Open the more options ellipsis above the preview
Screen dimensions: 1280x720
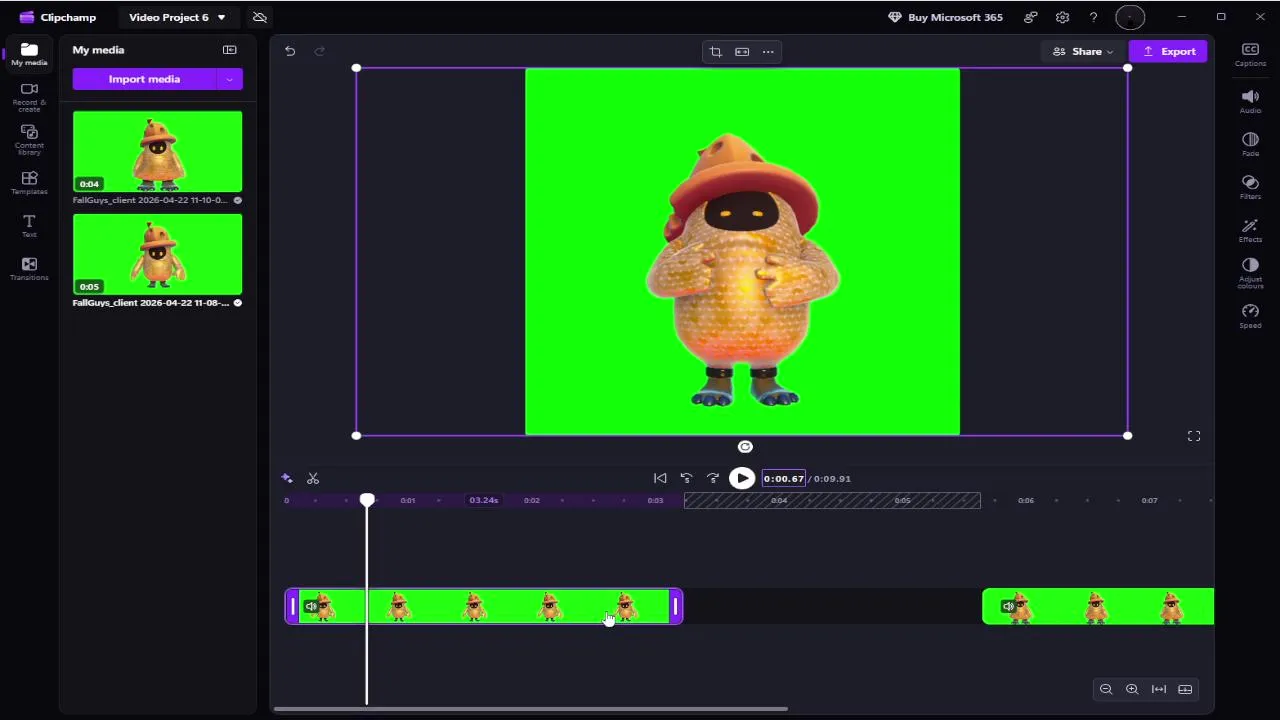[768, 52]
